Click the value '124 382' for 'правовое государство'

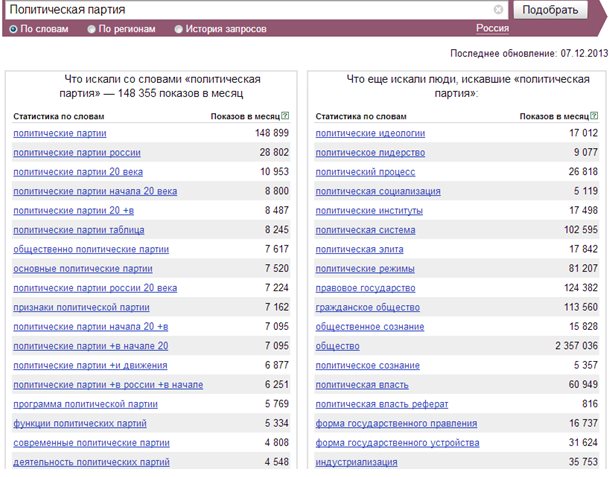pos(581,288)
